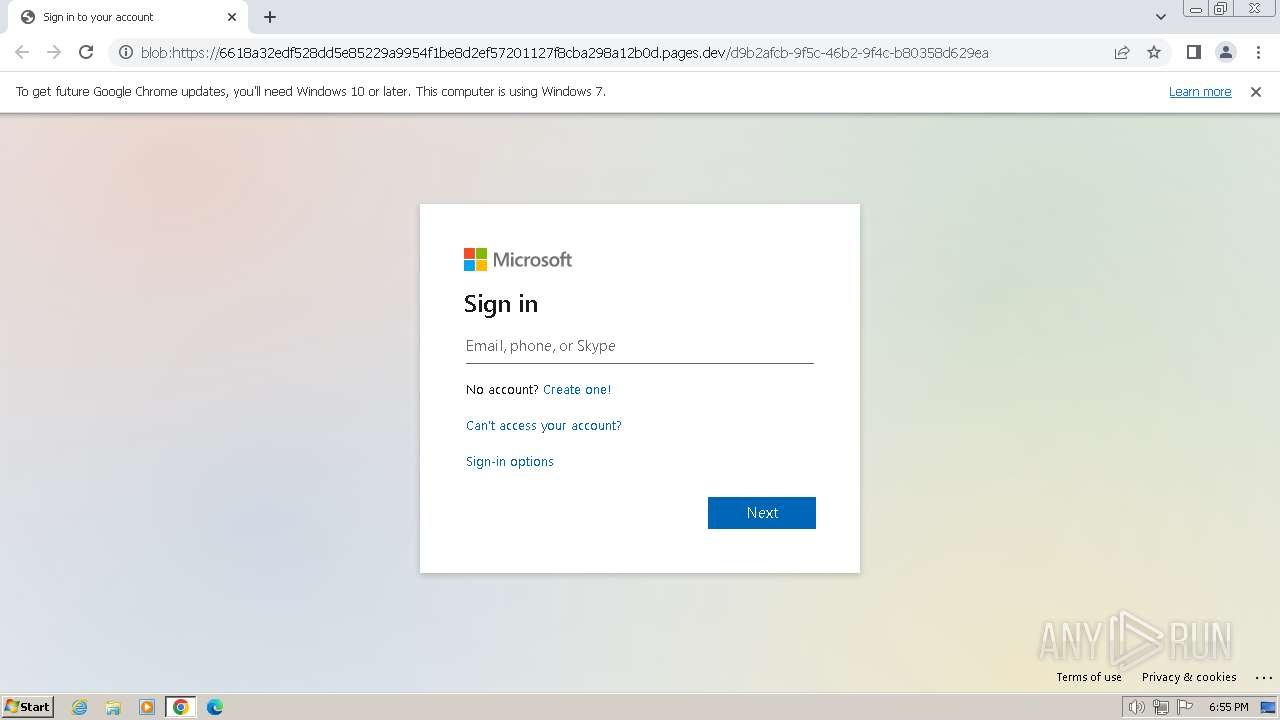Open Chrome three-dot menu
Image resolution: width=1280 pixels, height=720 pixels.
click(1258, 52)
